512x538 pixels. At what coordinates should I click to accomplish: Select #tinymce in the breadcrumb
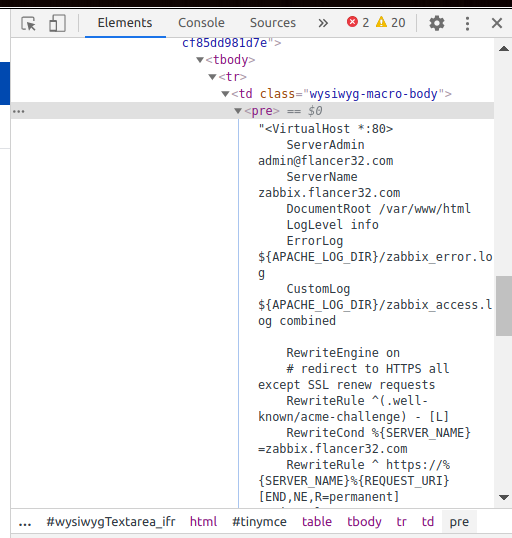(x=259, y=522)
